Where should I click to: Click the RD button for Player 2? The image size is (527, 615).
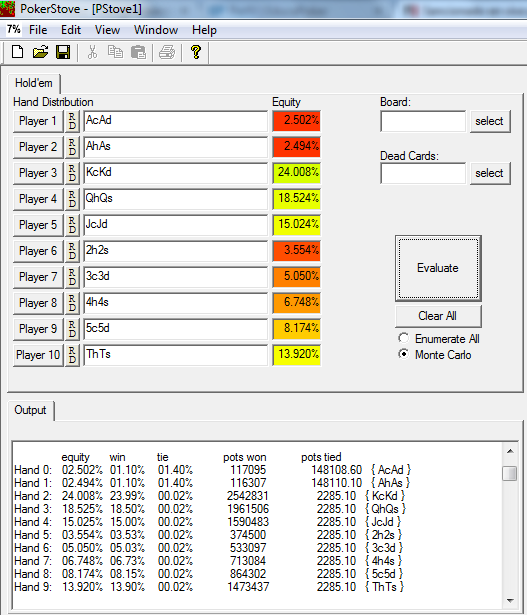tap(72, 147)
